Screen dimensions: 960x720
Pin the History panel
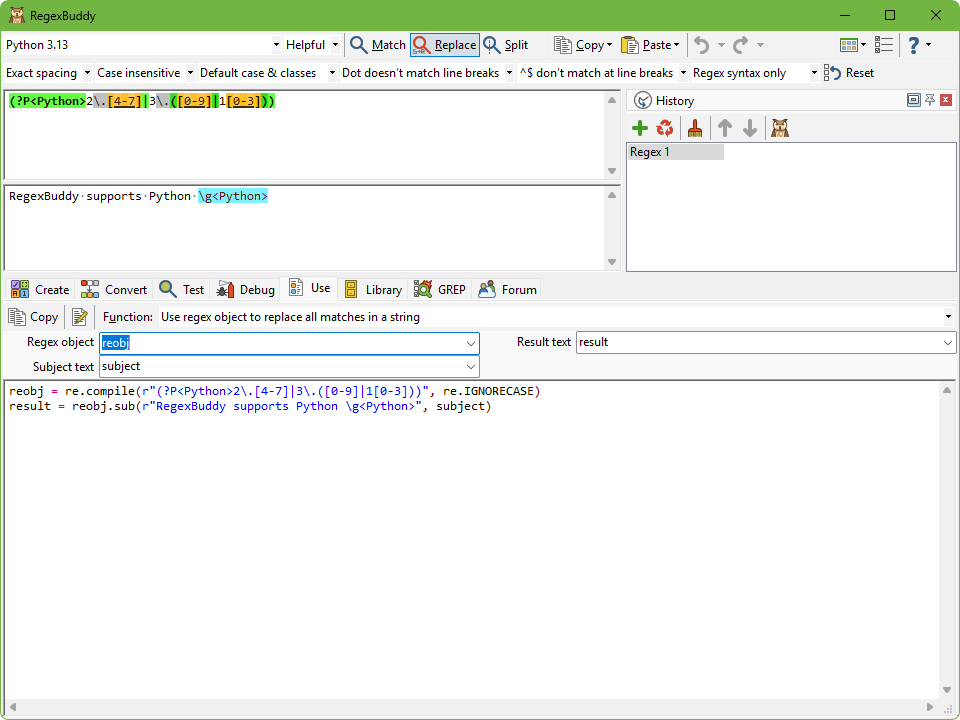pyautogui.click(x=930, y=100)
